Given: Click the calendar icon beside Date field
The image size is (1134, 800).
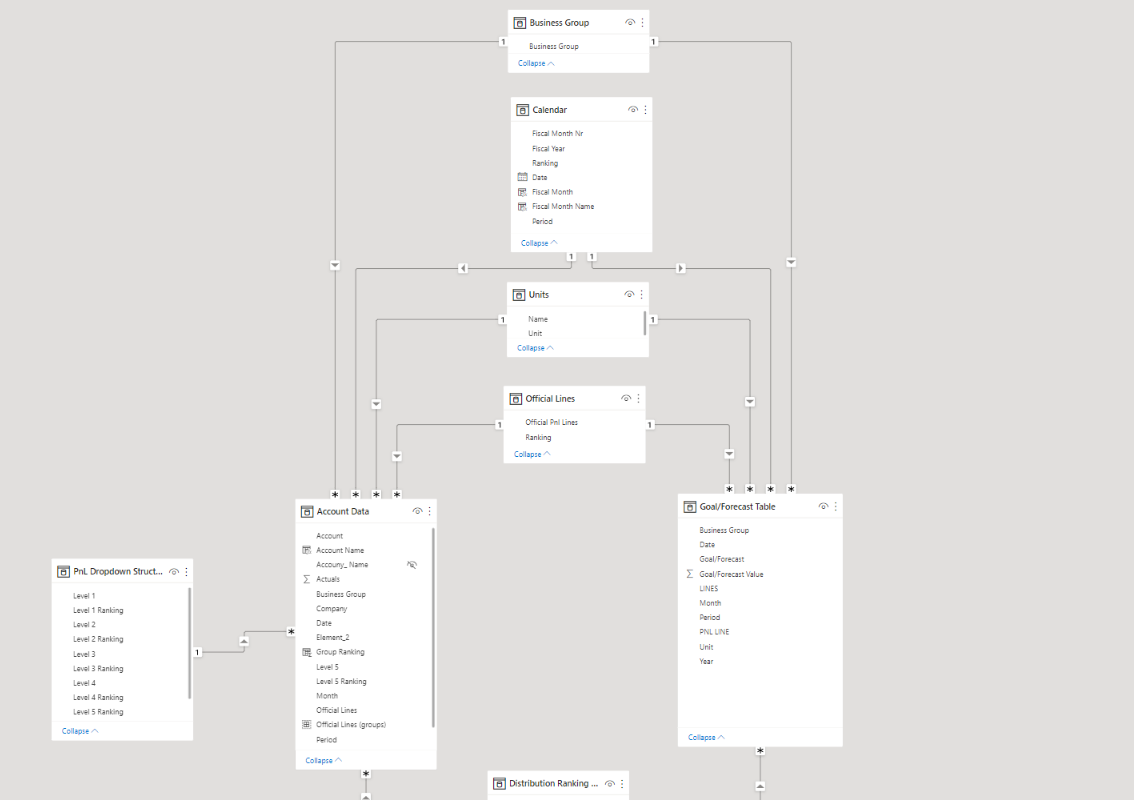Looking at the screenshot, I should tap(522, 177).
